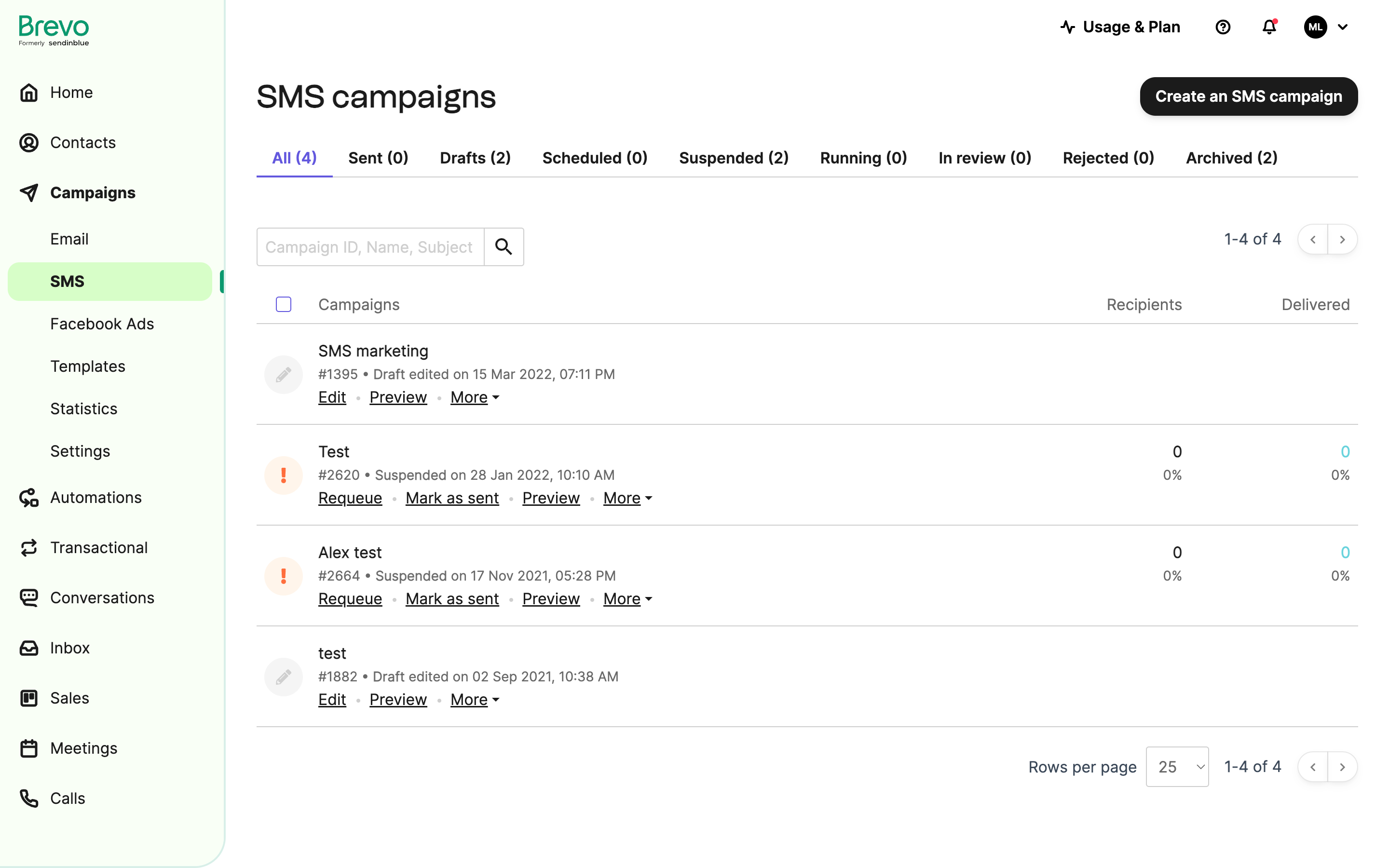Click the help question mark icon
The image size is (1389, 868).
(1223, 27)
